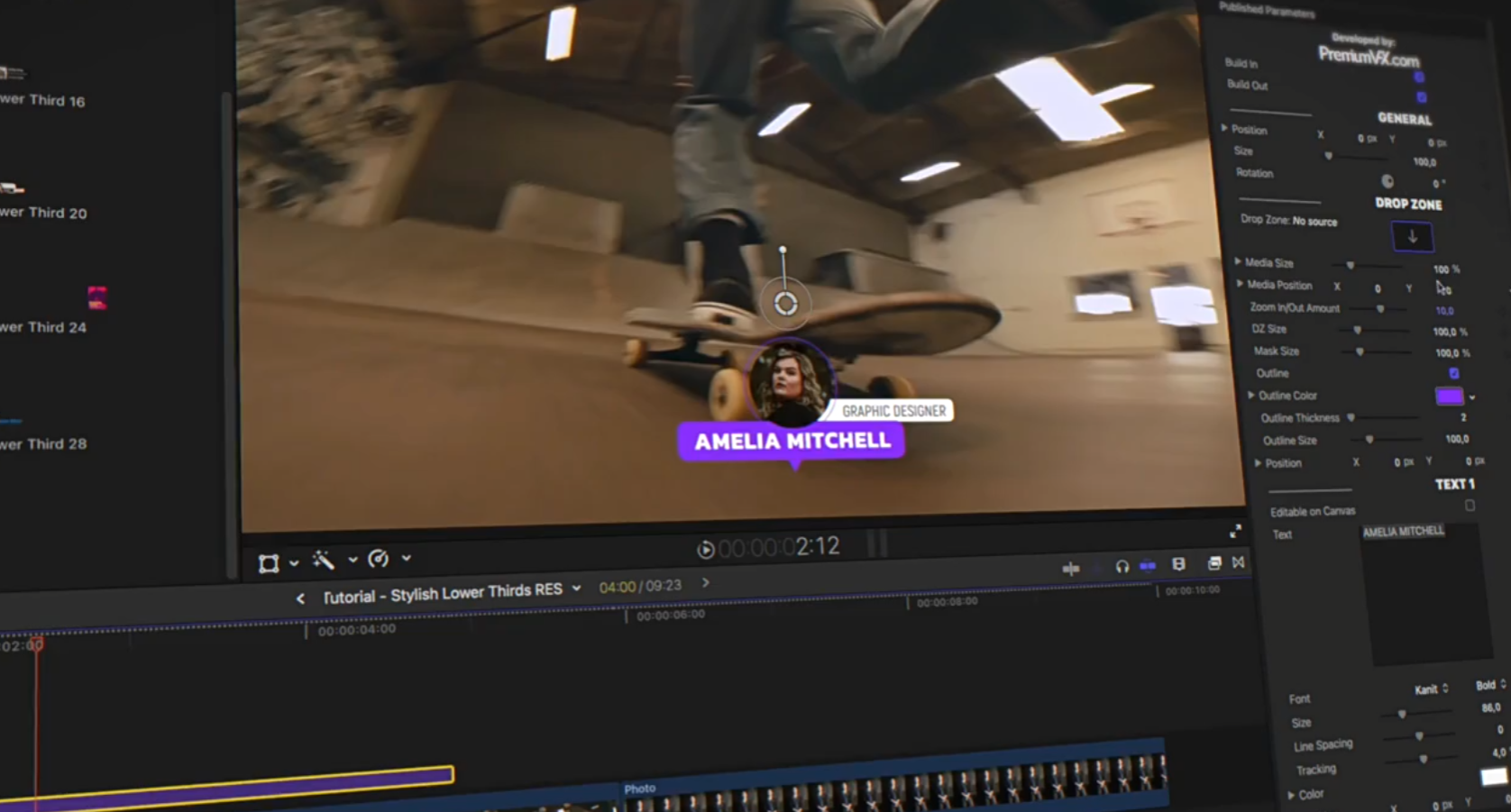Open the project name dropdown in the timeline
The image size is (1511, 812).
click(576, 588)
